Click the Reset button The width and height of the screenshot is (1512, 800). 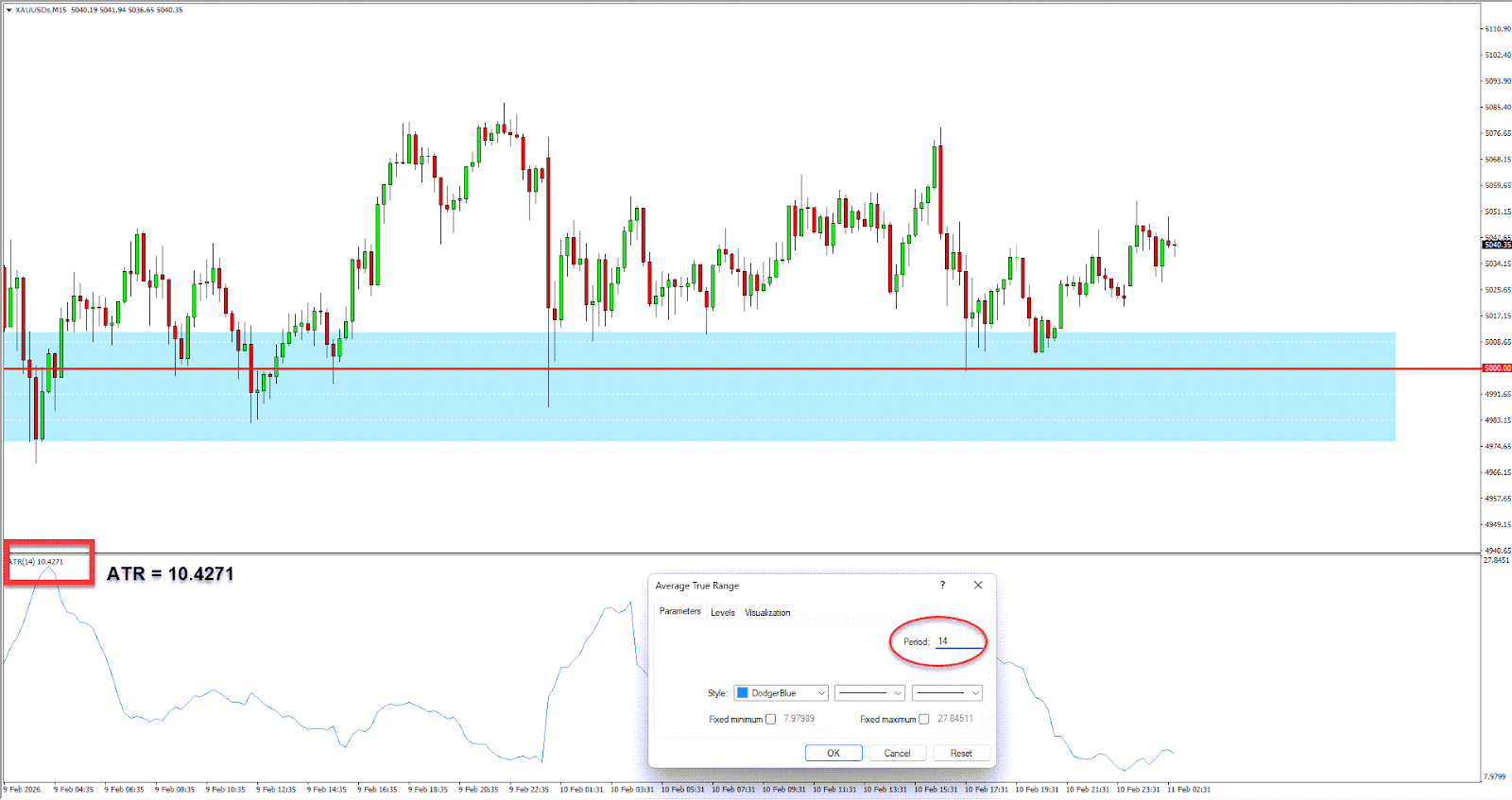pyautogui.click(x=961, y=753)
